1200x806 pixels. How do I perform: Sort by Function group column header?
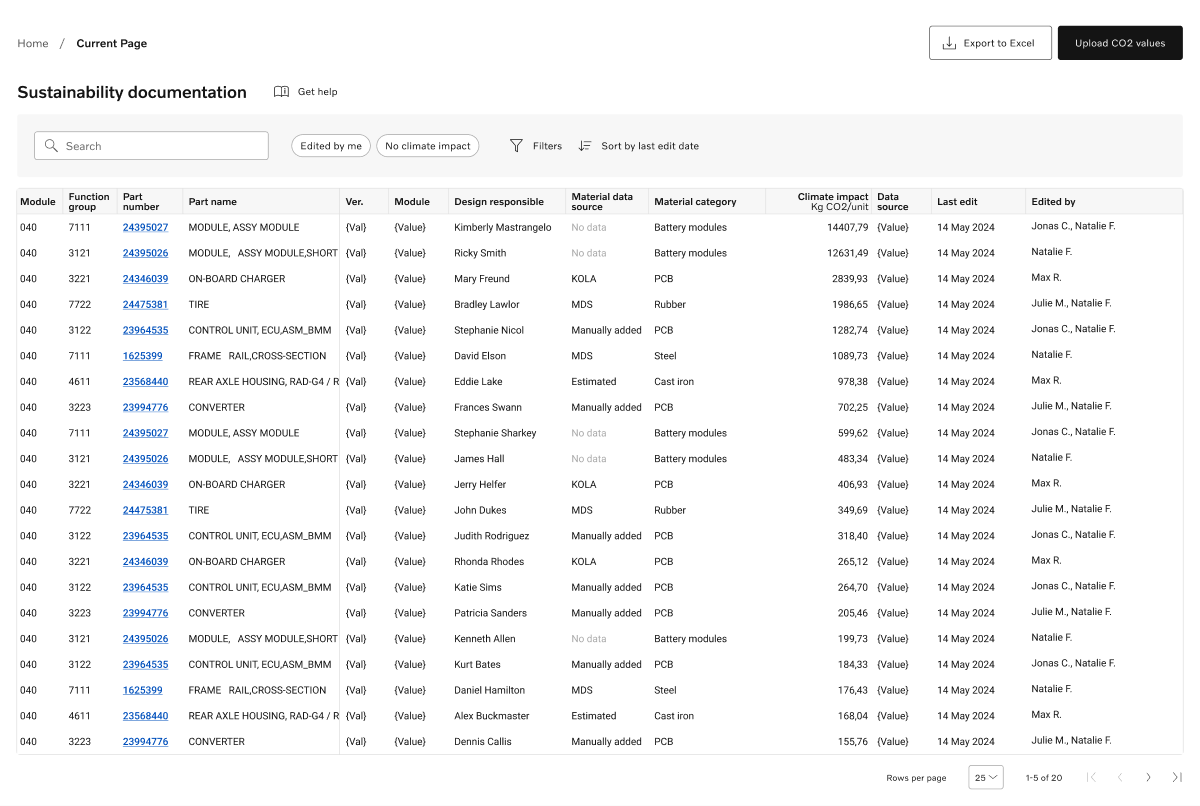click(x=89, y=201)
